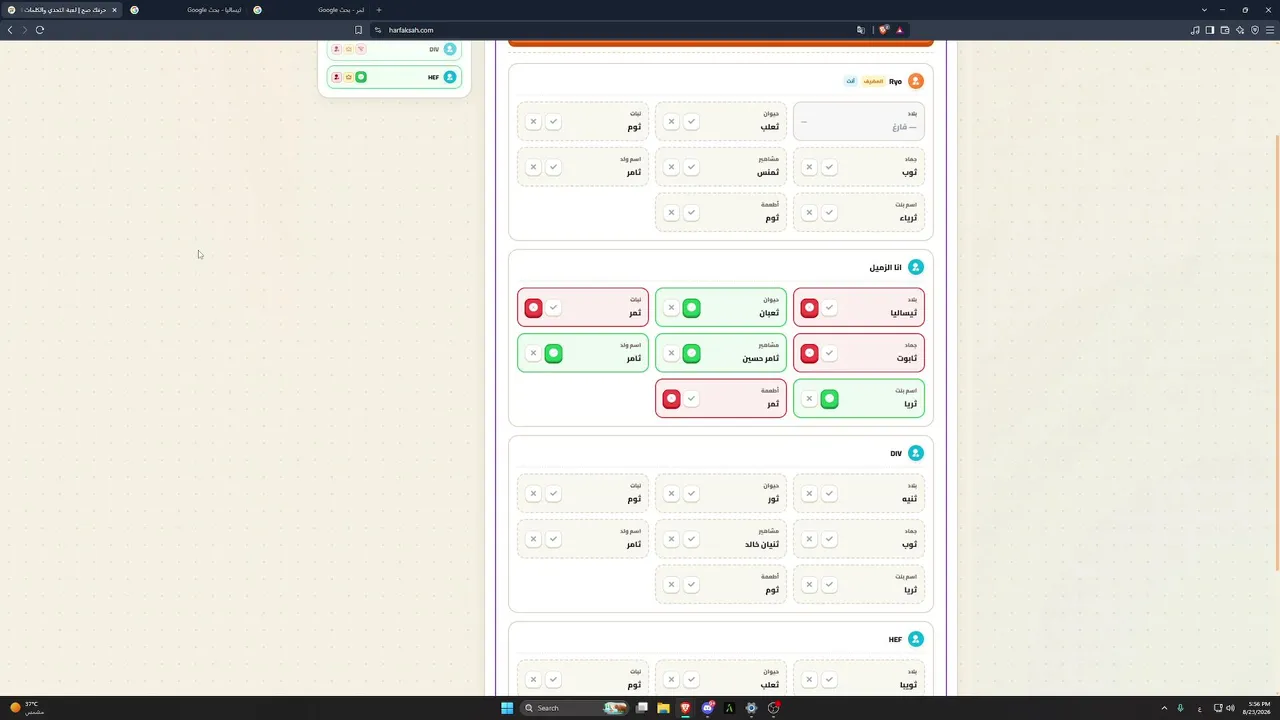Toggle green approve on انا الزميل's animal ثعبان
The height and width of the screenshot is (720, 1280).
tap(691, 308)
